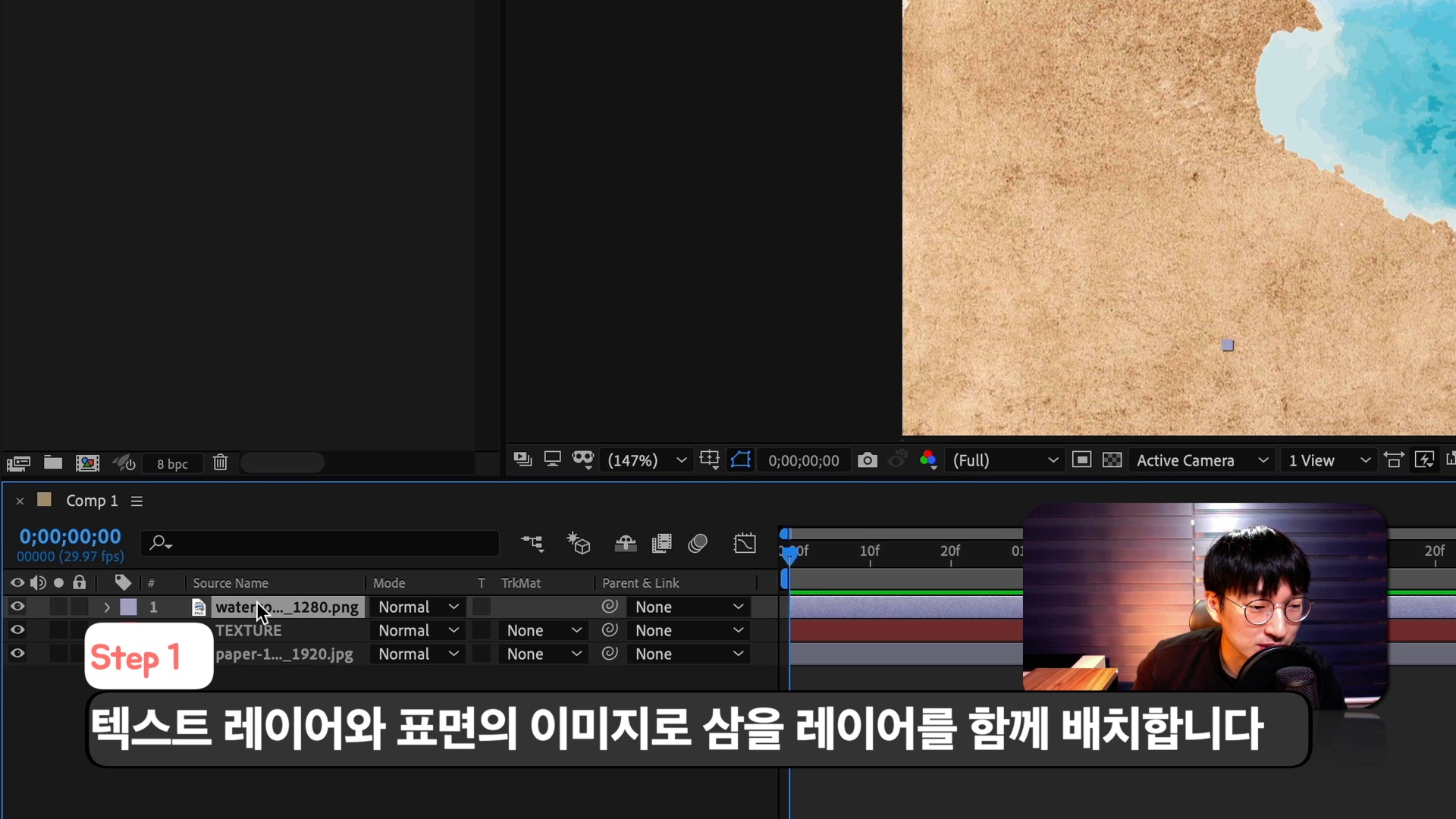Delete selected item with trash icon

pyautogui.click(x=220, y=463)
